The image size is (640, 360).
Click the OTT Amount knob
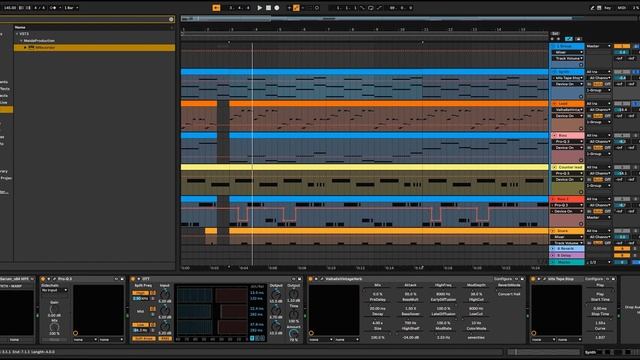(293, 333)
